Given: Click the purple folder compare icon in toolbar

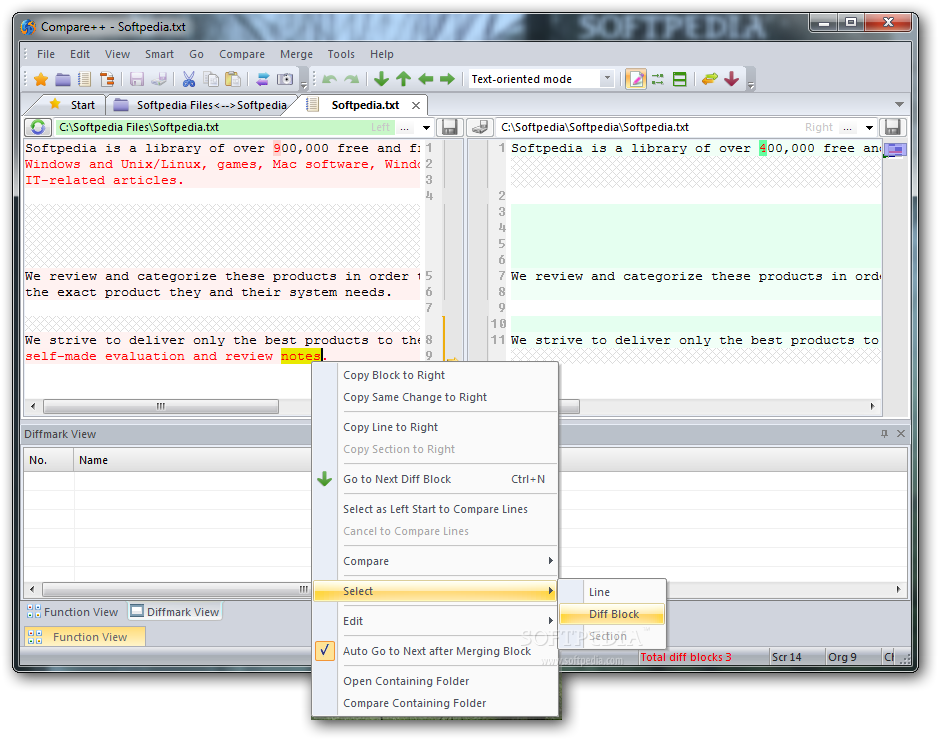Looking at the screenshot, I should (63, 79).
